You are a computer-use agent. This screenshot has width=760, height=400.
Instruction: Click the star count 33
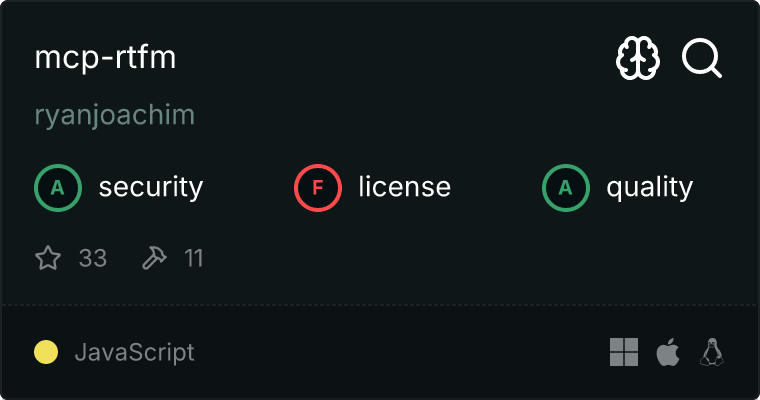(x=93, y=259)
